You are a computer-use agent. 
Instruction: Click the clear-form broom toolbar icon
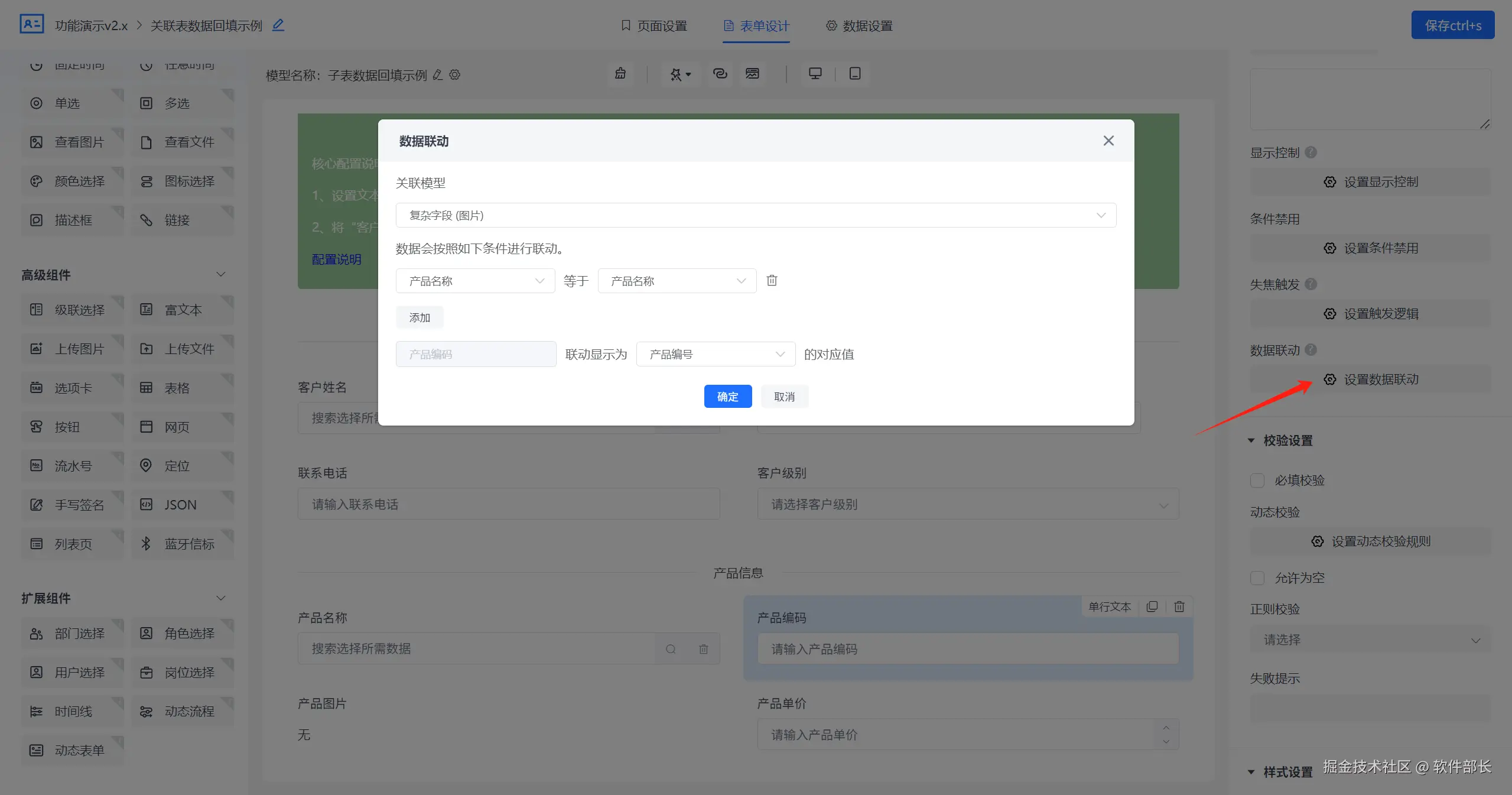point(620,73)
